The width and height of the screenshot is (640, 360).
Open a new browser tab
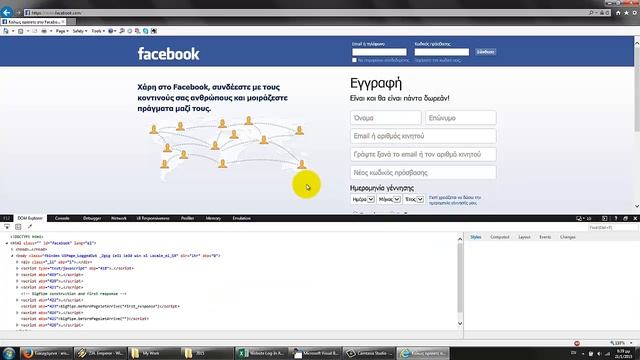[71, 22]
